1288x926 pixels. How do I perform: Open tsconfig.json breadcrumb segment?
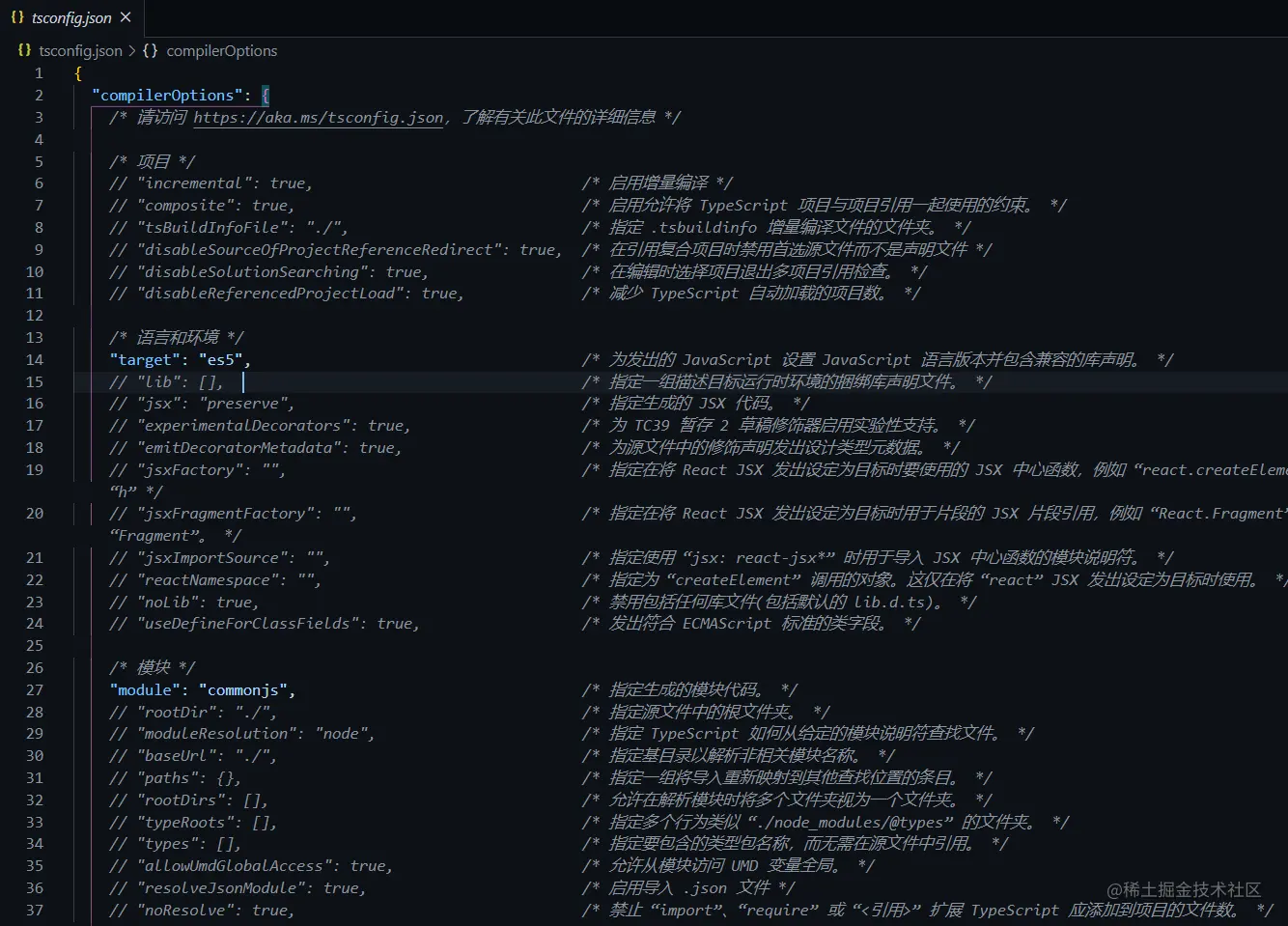[x=80, y=50]
